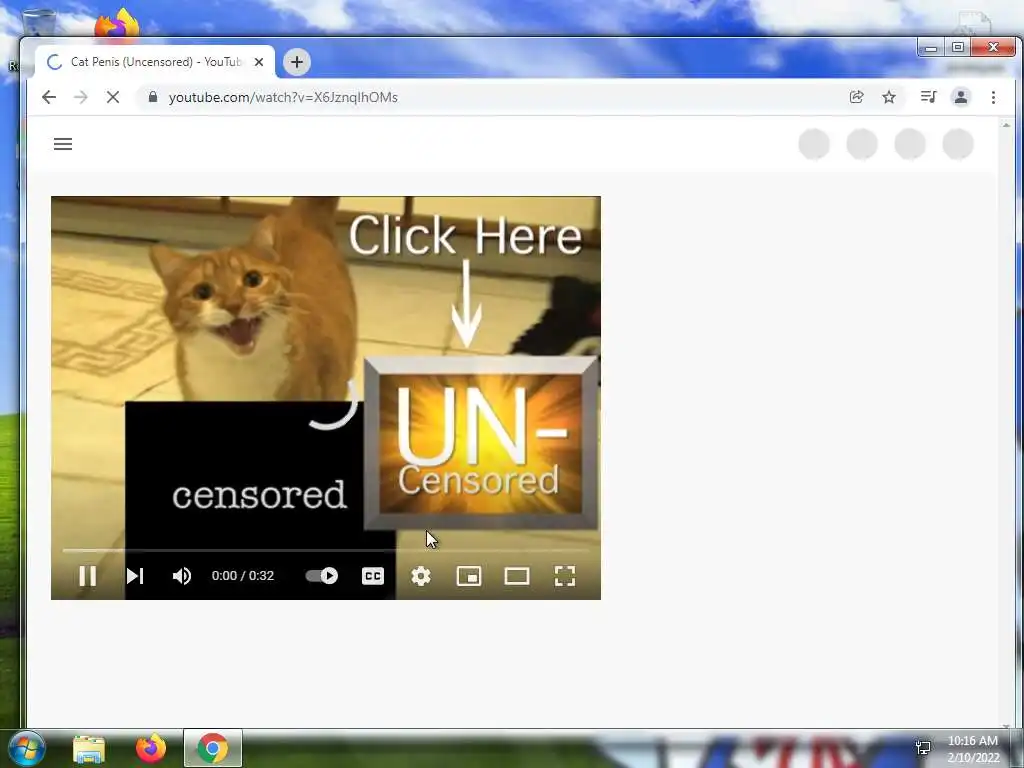This screenshot has width=1024, height=768.
Task: Open the Chrome profile icon
Action: point(961,97)
